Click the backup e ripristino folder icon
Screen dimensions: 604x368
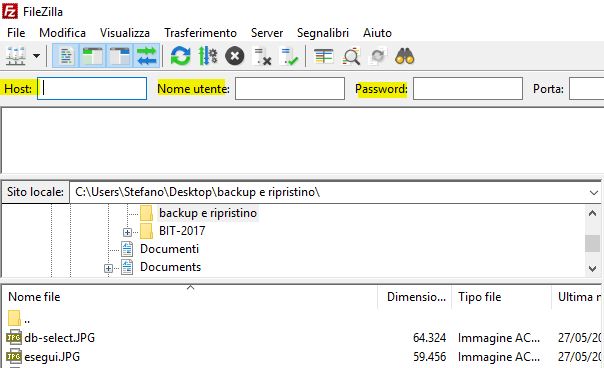[x=146, y=213]
